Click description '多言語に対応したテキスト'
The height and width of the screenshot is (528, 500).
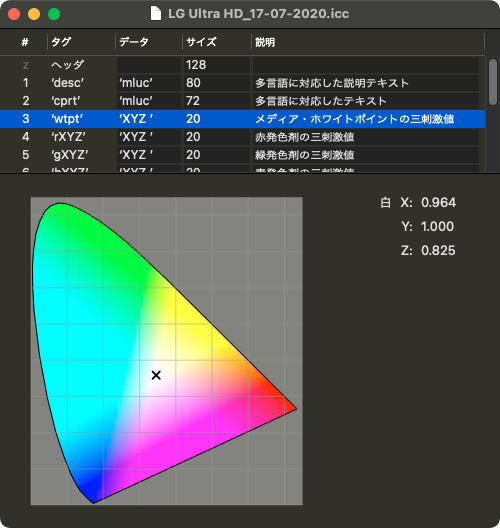click(321, 101)
